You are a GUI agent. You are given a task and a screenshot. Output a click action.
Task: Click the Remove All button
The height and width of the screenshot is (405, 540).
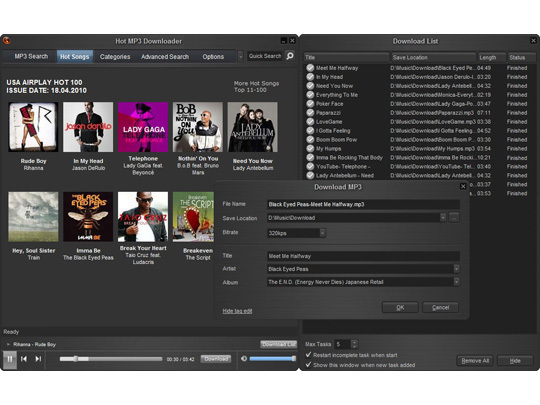pos(475,361)
